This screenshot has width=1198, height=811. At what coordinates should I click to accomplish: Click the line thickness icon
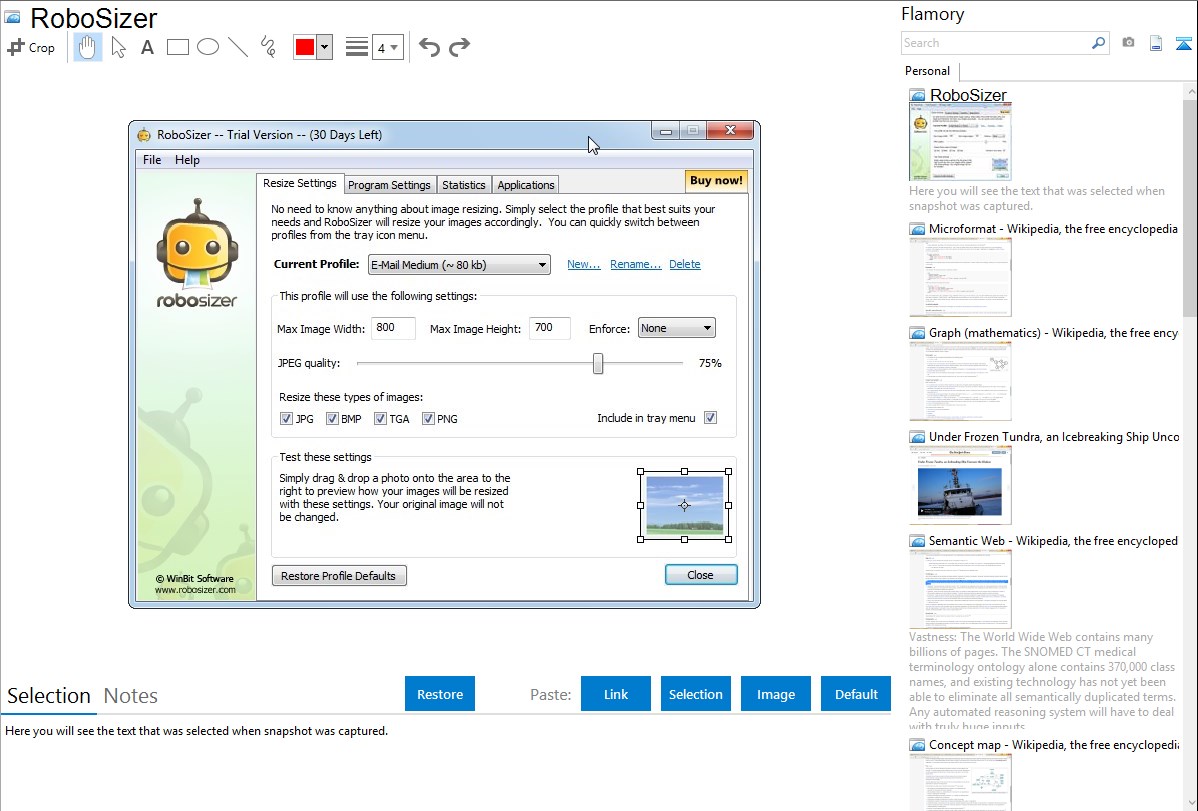(x=357, y=47)
